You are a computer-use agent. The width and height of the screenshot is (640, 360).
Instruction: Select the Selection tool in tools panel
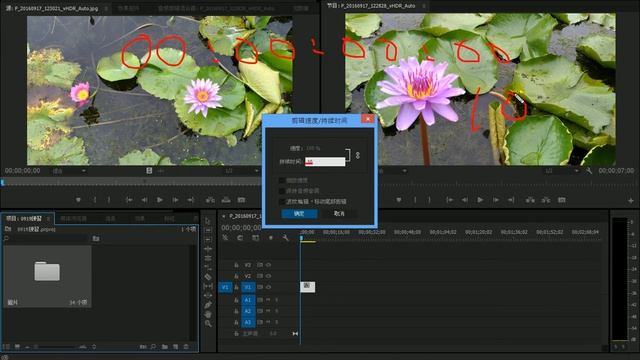click(208, 221)
